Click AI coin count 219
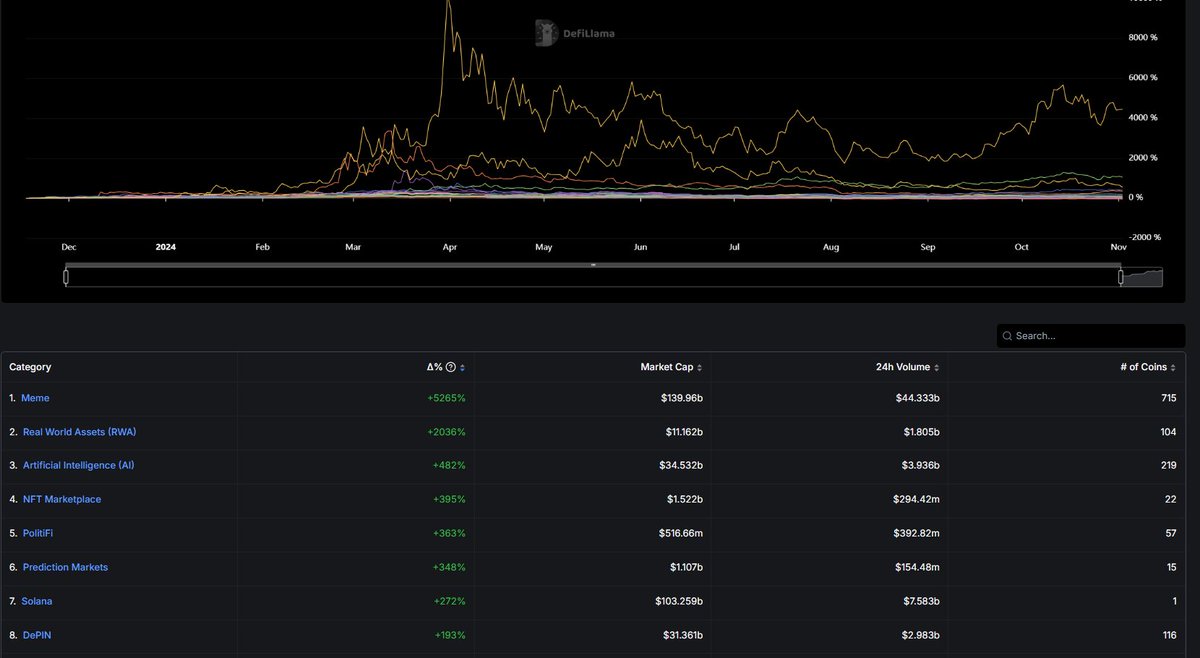Viewport: 1200px width, 658px height. 1169,466
